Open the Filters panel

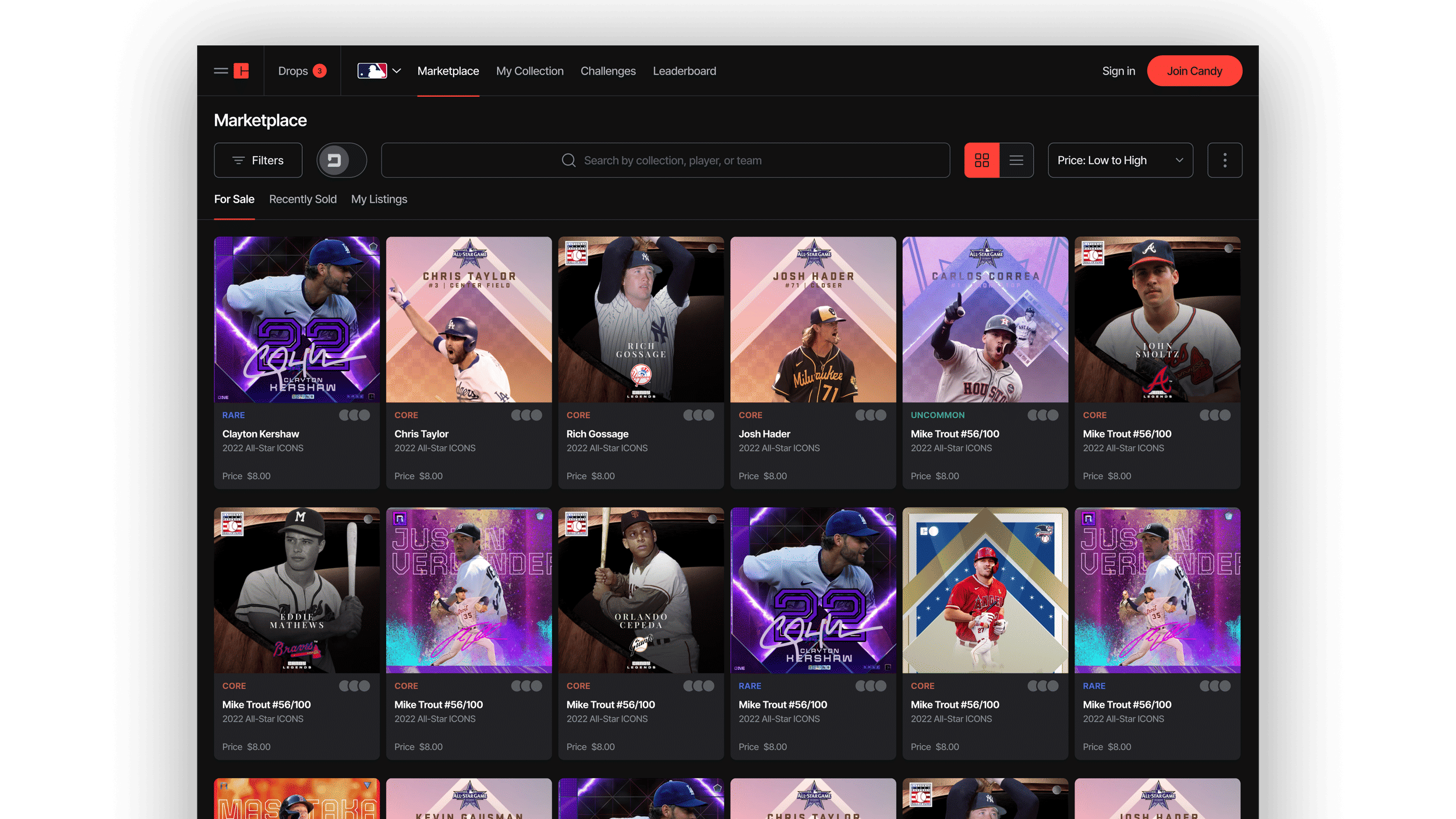point(258,160)
